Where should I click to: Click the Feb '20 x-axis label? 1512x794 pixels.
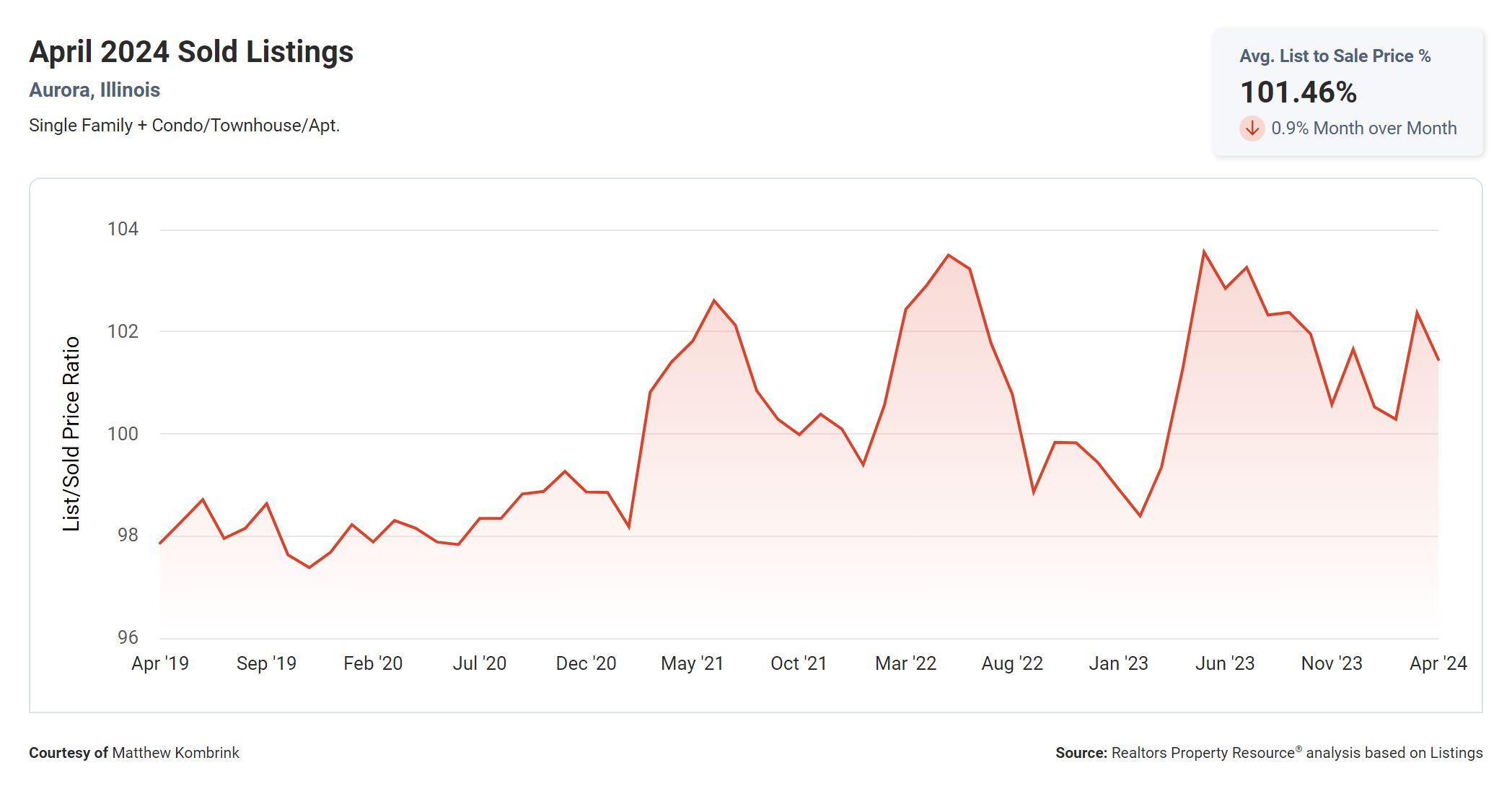[373, 663]
